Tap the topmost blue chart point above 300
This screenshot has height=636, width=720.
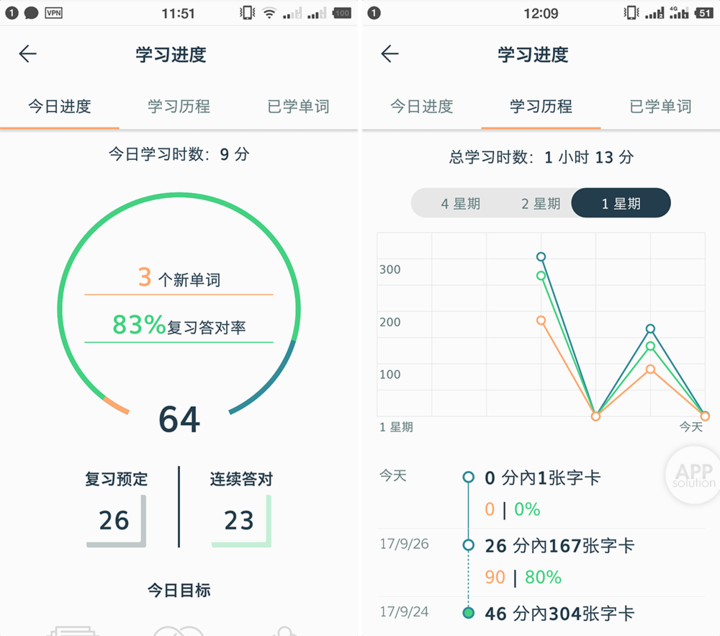(x=541, y=257)
